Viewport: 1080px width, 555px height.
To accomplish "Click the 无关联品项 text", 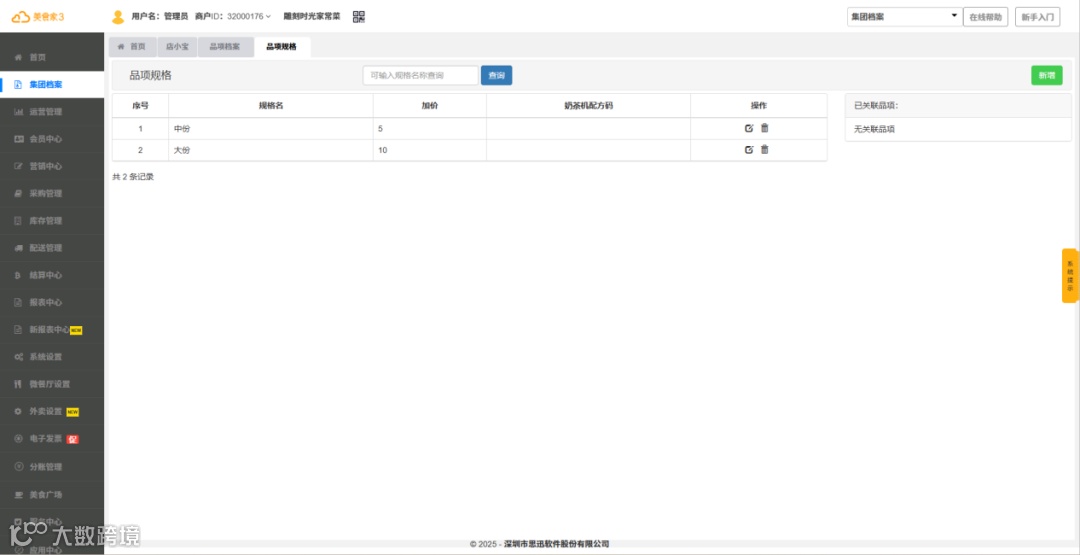I will coord(874,129).
